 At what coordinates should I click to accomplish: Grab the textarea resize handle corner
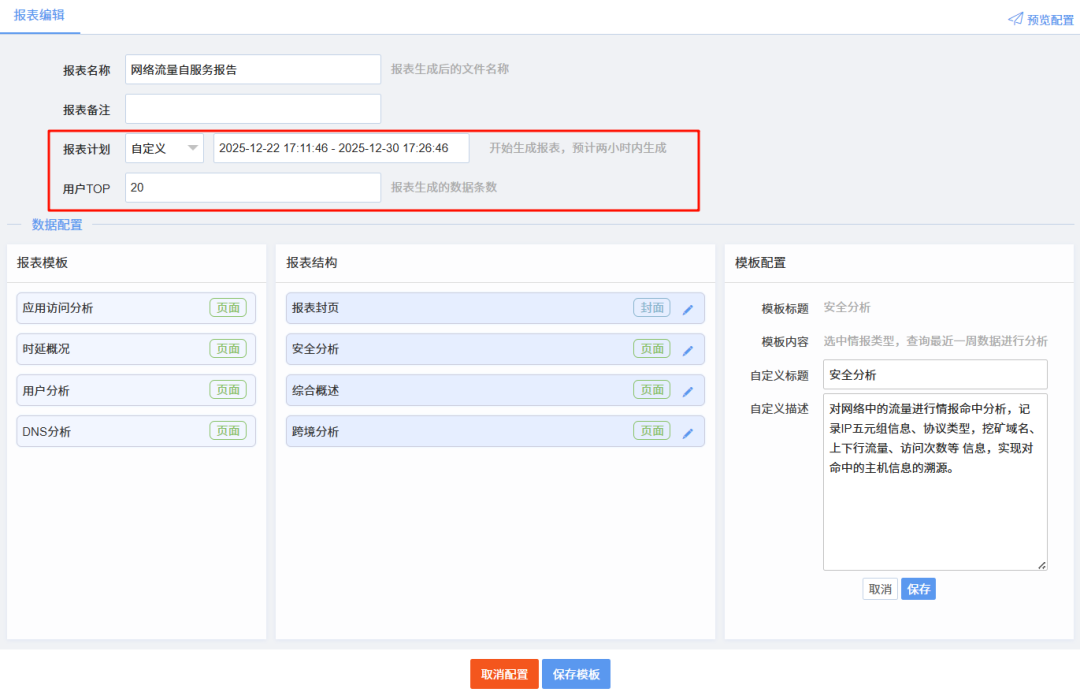click(1042, 565)
